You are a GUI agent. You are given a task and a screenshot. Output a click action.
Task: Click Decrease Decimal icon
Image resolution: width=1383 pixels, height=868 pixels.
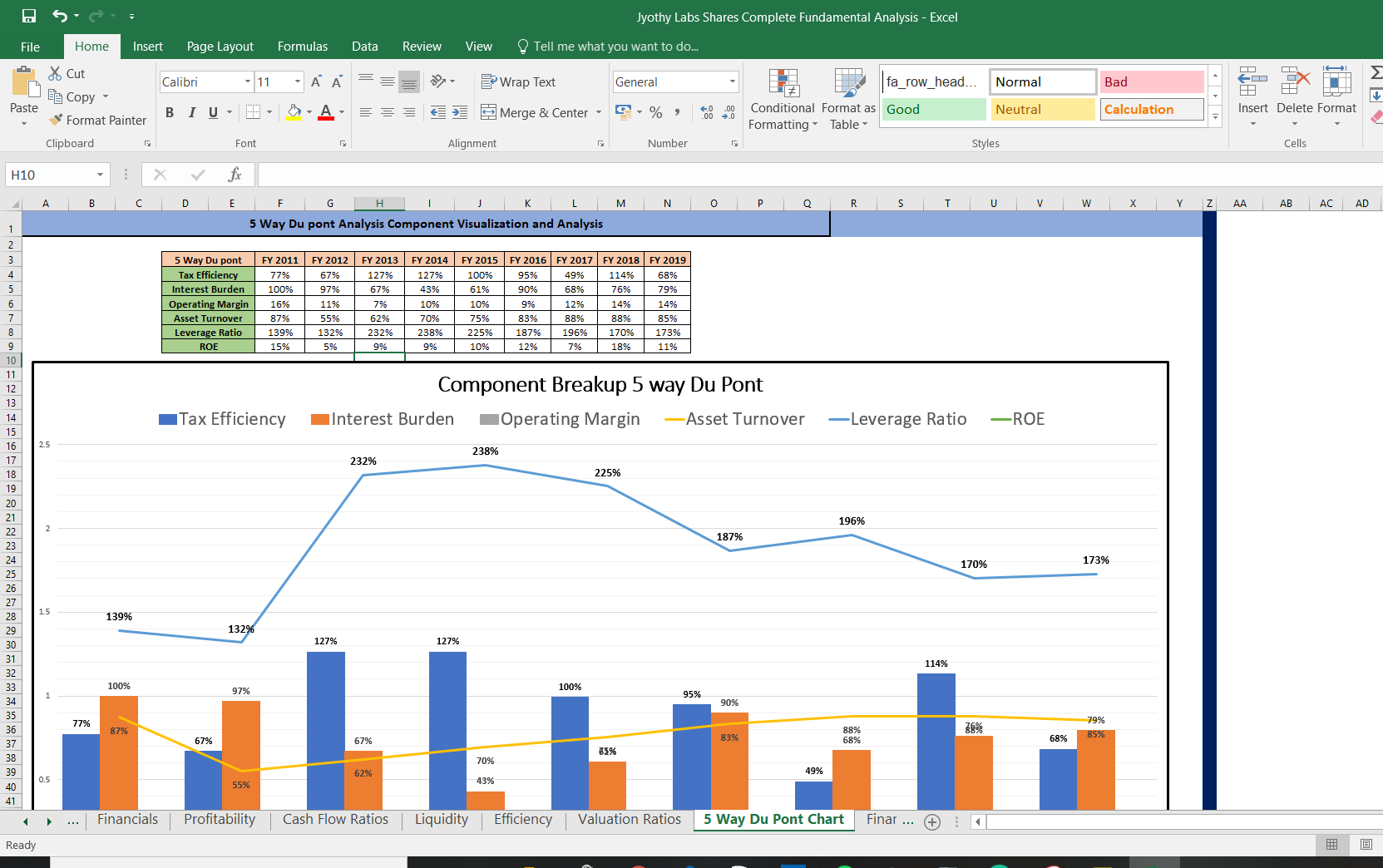point(729,112)
